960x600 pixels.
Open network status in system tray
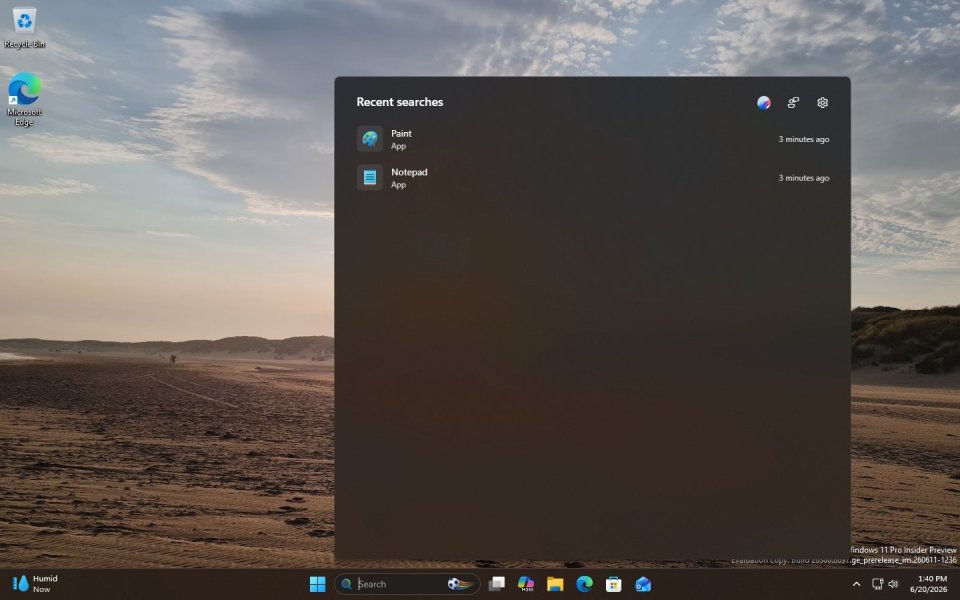877,584
